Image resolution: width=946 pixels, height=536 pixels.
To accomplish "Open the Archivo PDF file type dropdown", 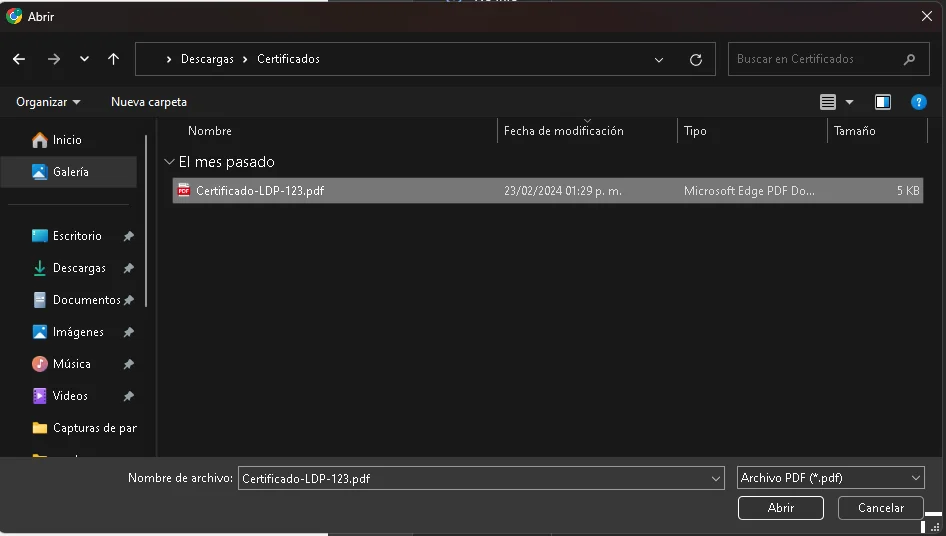I will tap(830, 479).
